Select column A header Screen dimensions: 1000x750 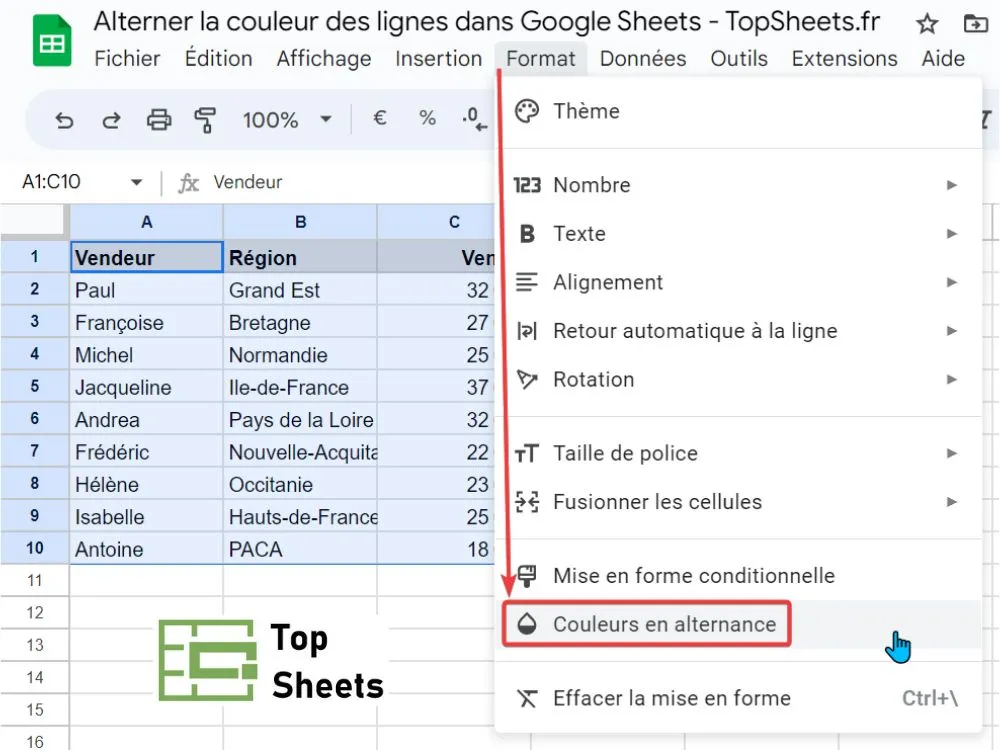[147, 222]
